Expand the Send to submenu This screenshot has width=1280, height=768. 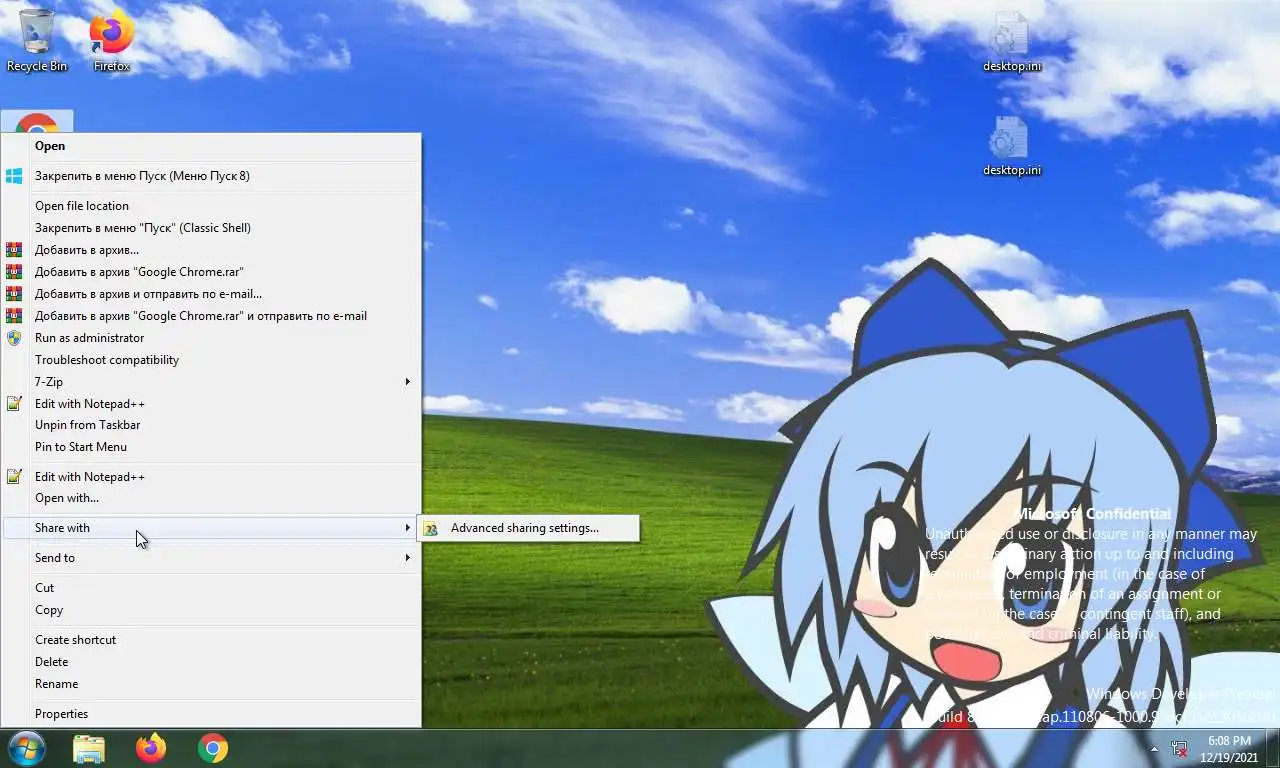[212, 558]
